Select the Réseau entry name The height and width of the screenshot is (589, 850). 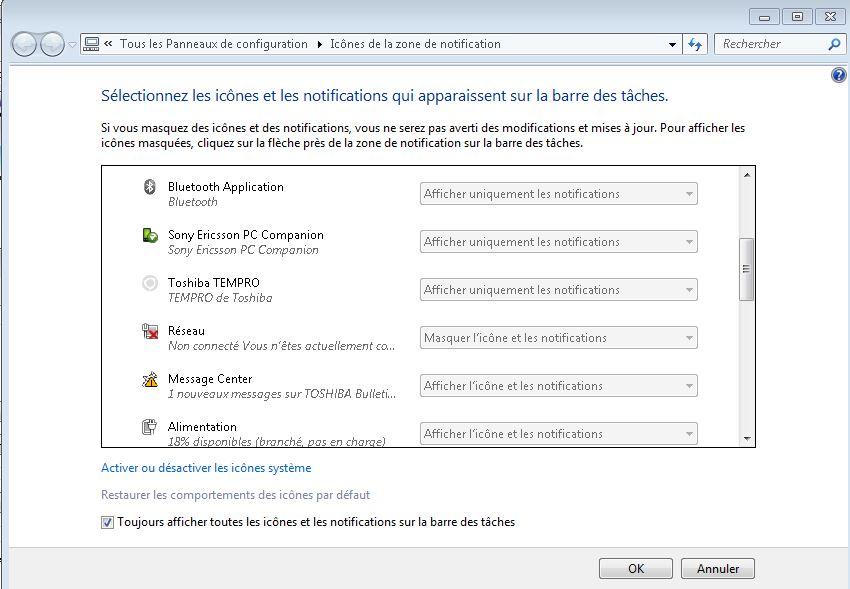click(x=186, y=331)
